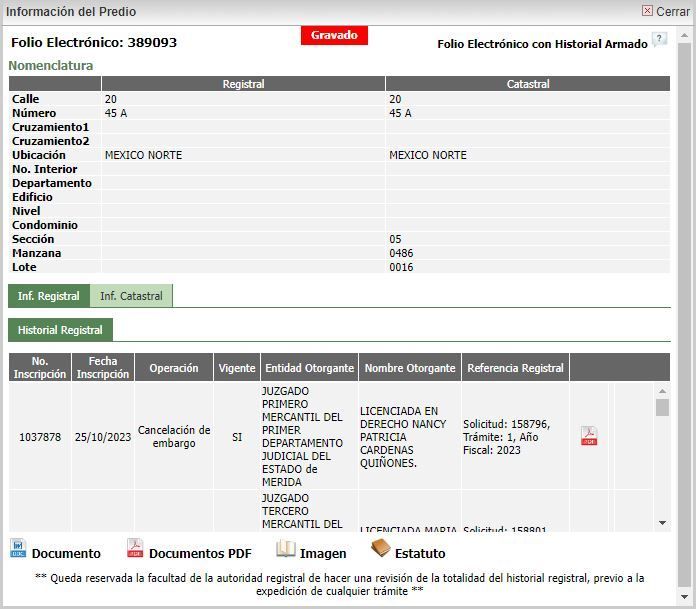Click Folio Electrónico: 389093 heading
This screenshot has height=609, width=696.
94,43
